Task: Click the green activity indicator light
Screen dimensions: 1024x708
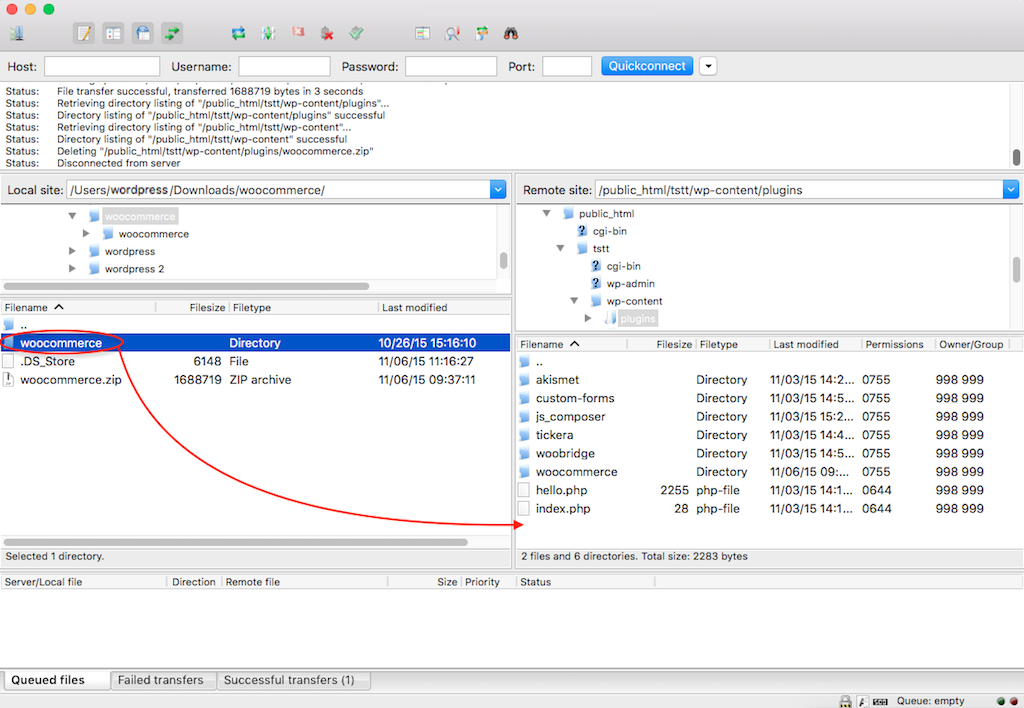Action: [1000, 701]
